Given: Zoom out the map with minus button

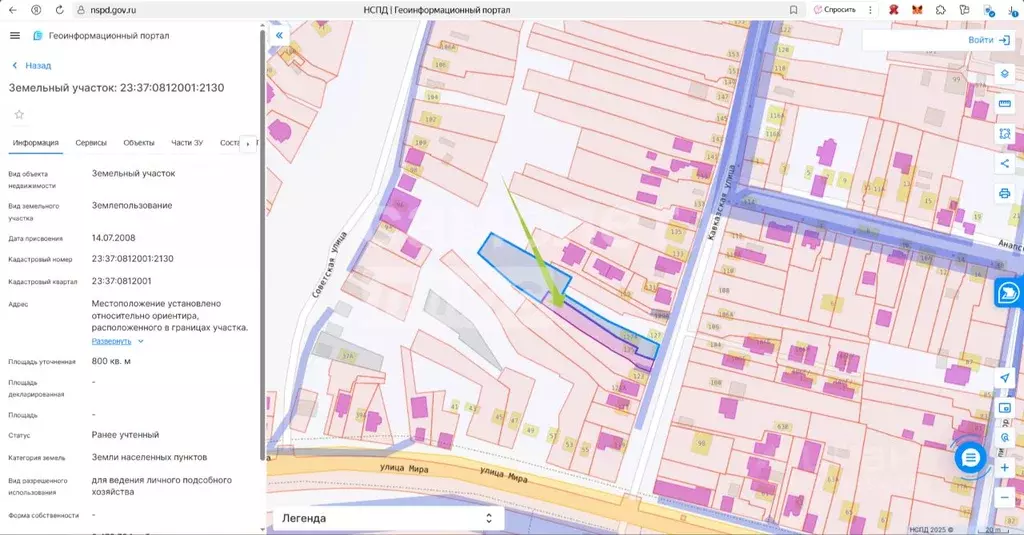Looking at the screenshot, I should 1004,498.
